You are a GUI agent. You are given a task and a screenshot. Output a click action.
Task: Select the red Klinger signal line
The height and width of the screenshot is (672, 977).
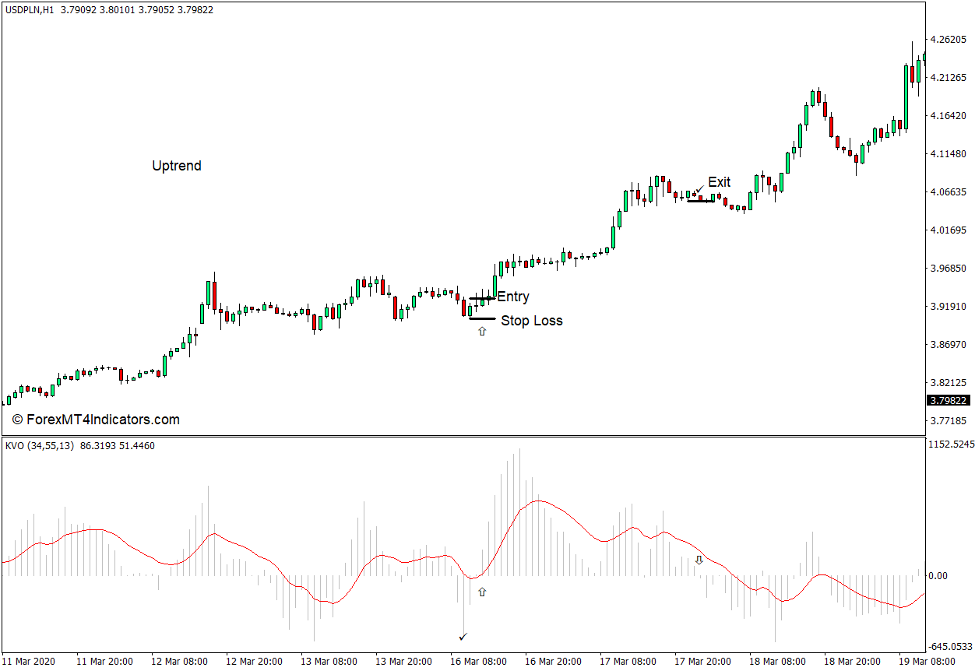click(540, 500)
